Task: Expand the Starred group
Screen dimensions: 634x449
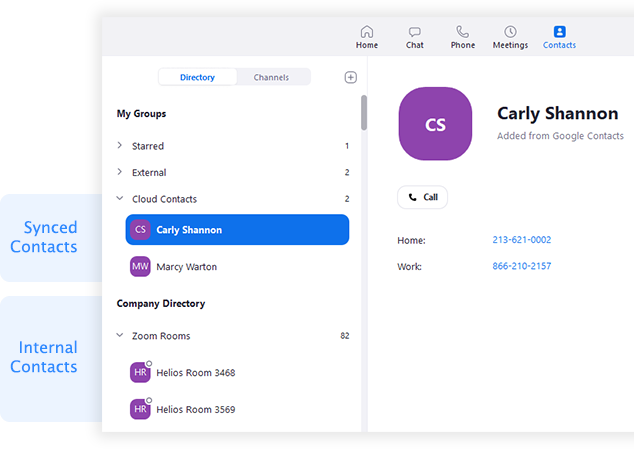Action: (x=120, y=146)
